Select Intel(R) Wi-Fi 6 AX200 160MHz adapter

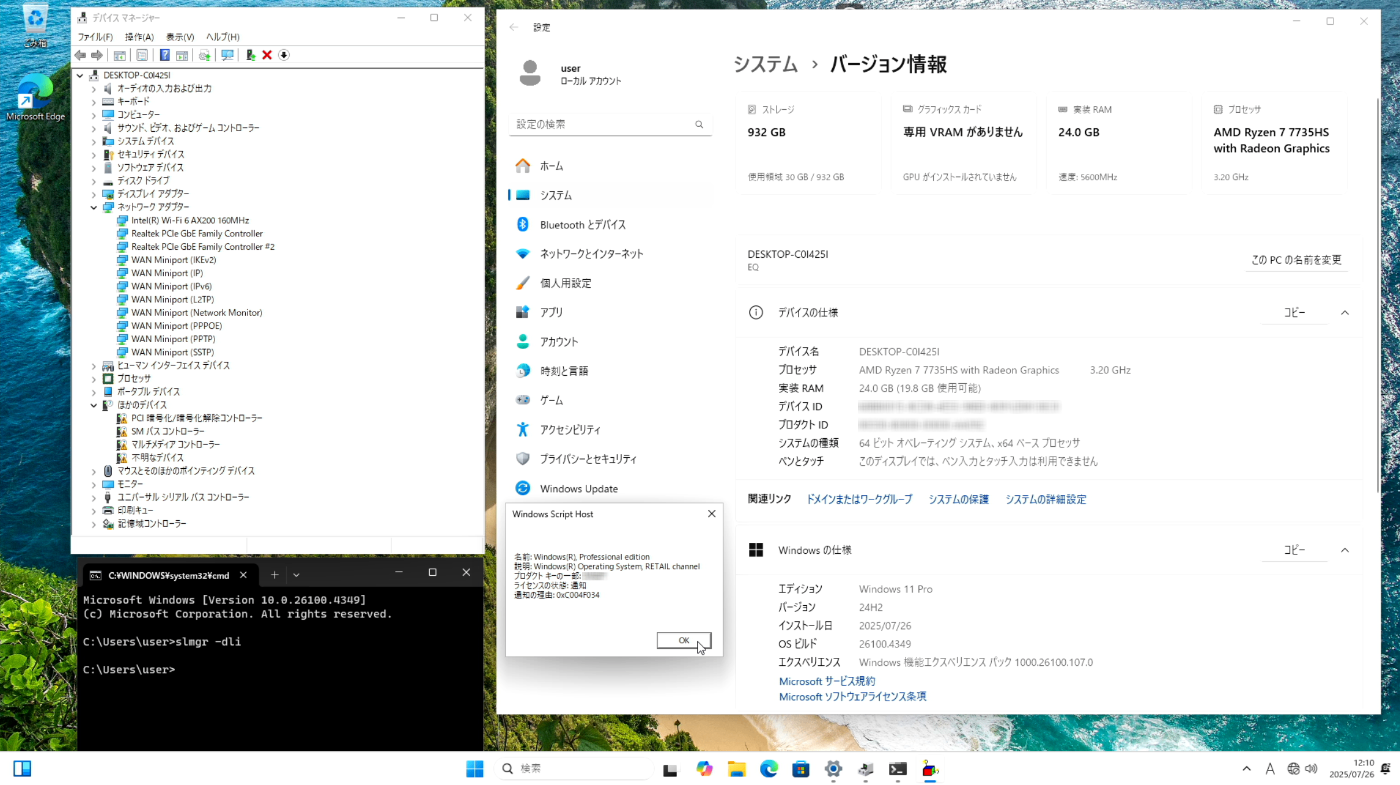click(190, 220)
